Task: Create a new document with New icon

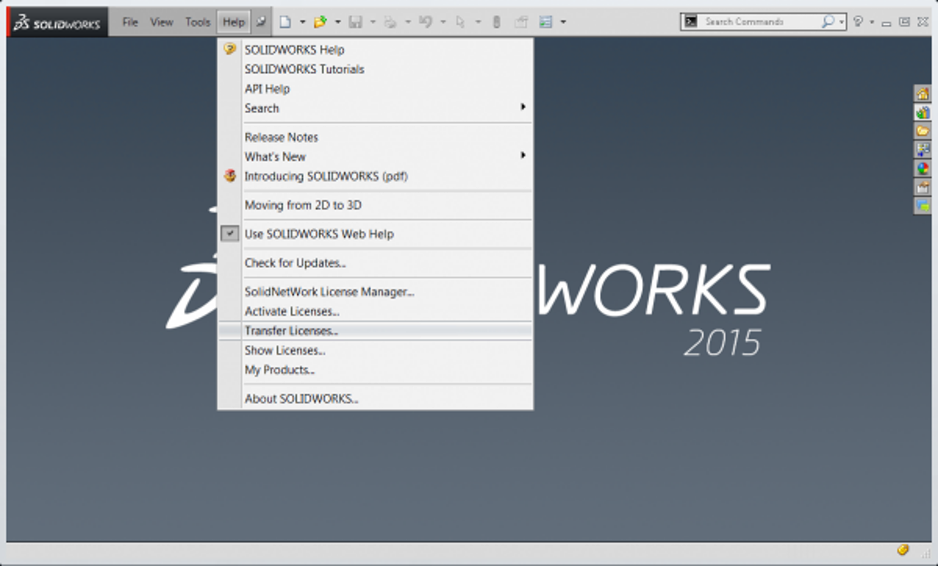Action: point(285,22)
